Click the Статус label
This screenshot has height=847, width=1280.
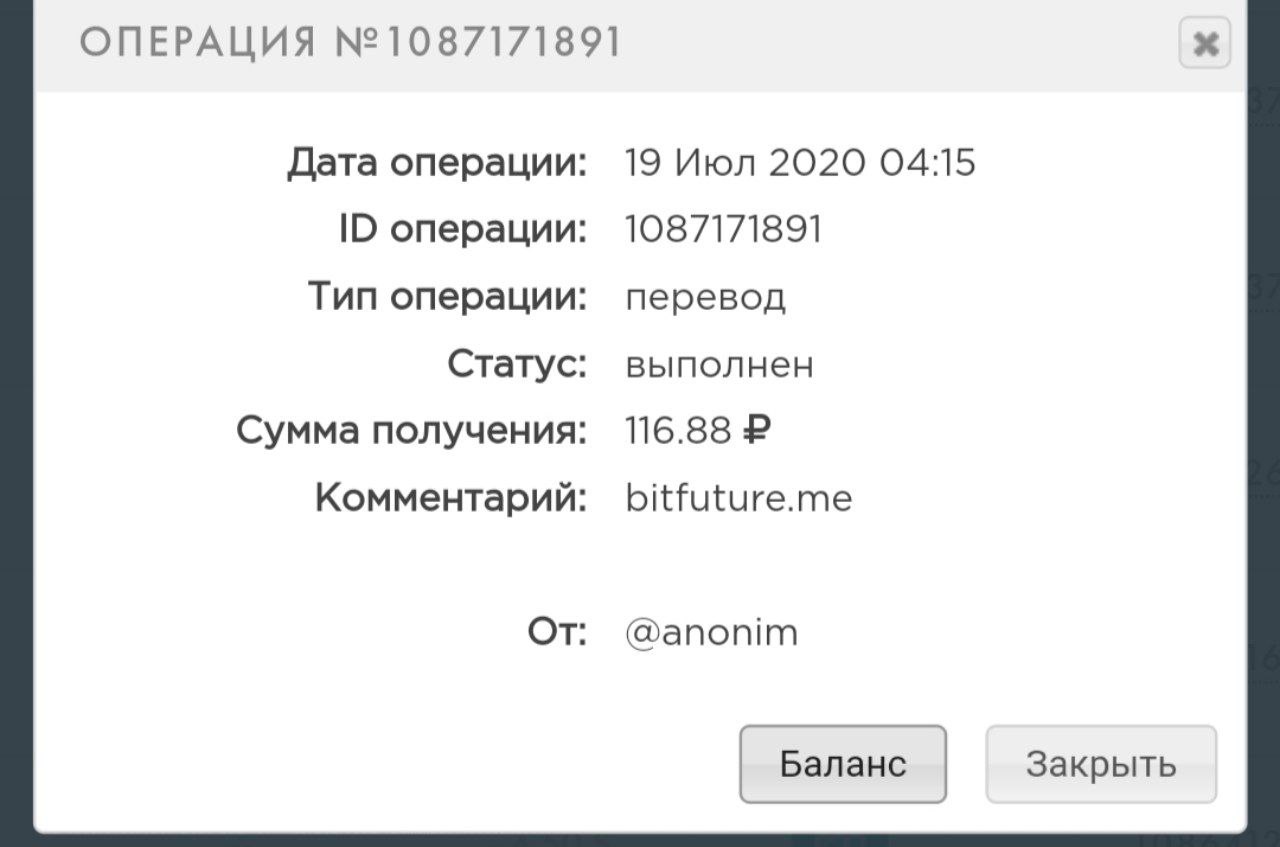click(516, 364)
